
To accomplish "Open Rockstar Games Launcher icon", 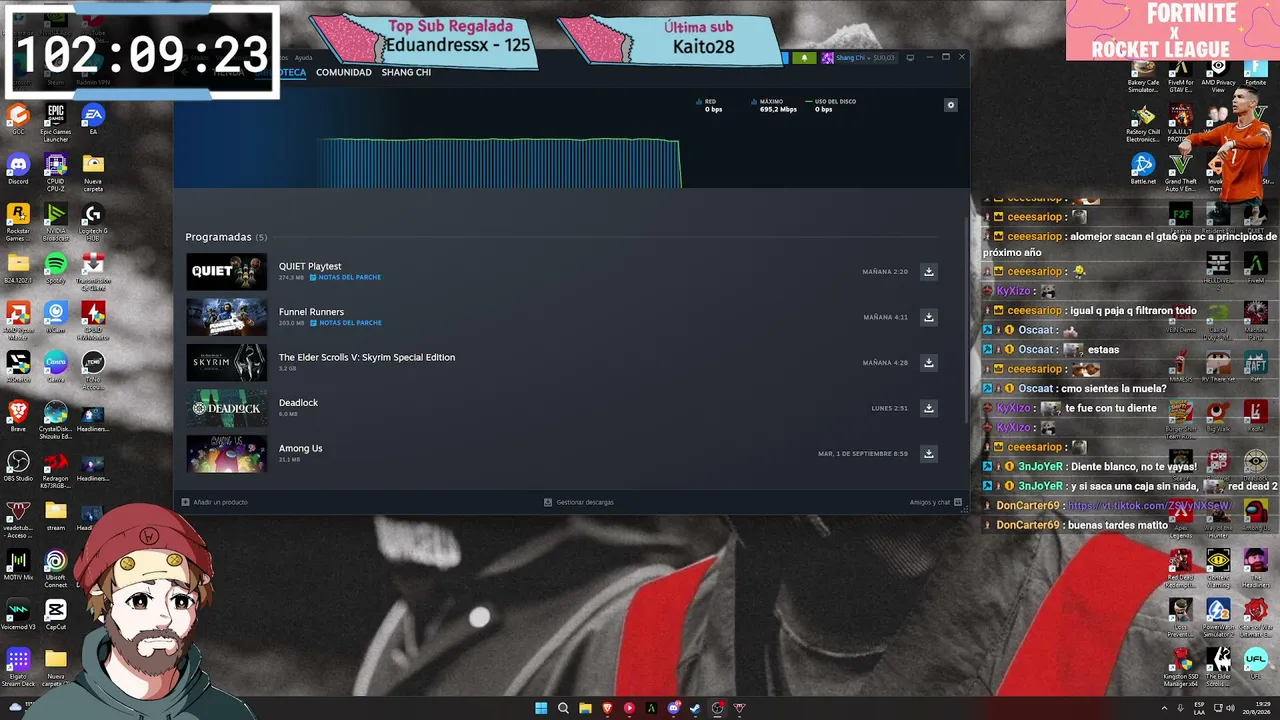I will pos(18,221).
